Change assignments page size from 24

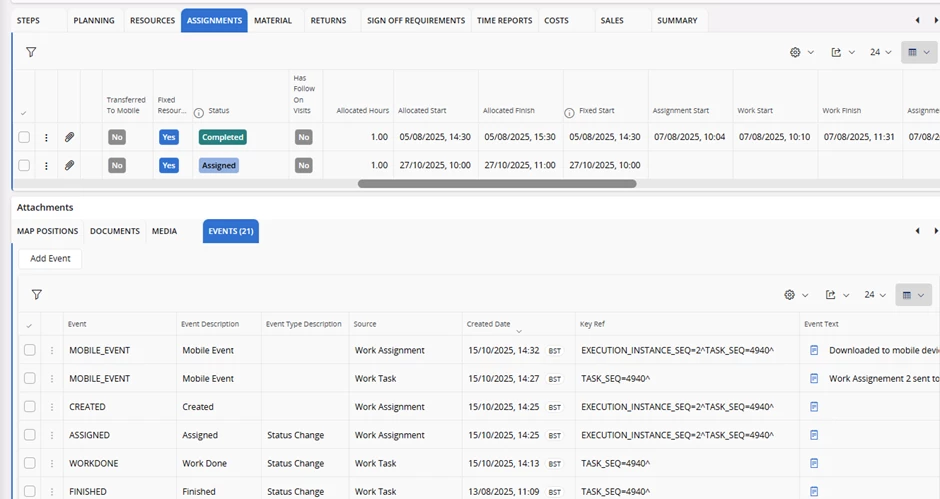[880, 52]
